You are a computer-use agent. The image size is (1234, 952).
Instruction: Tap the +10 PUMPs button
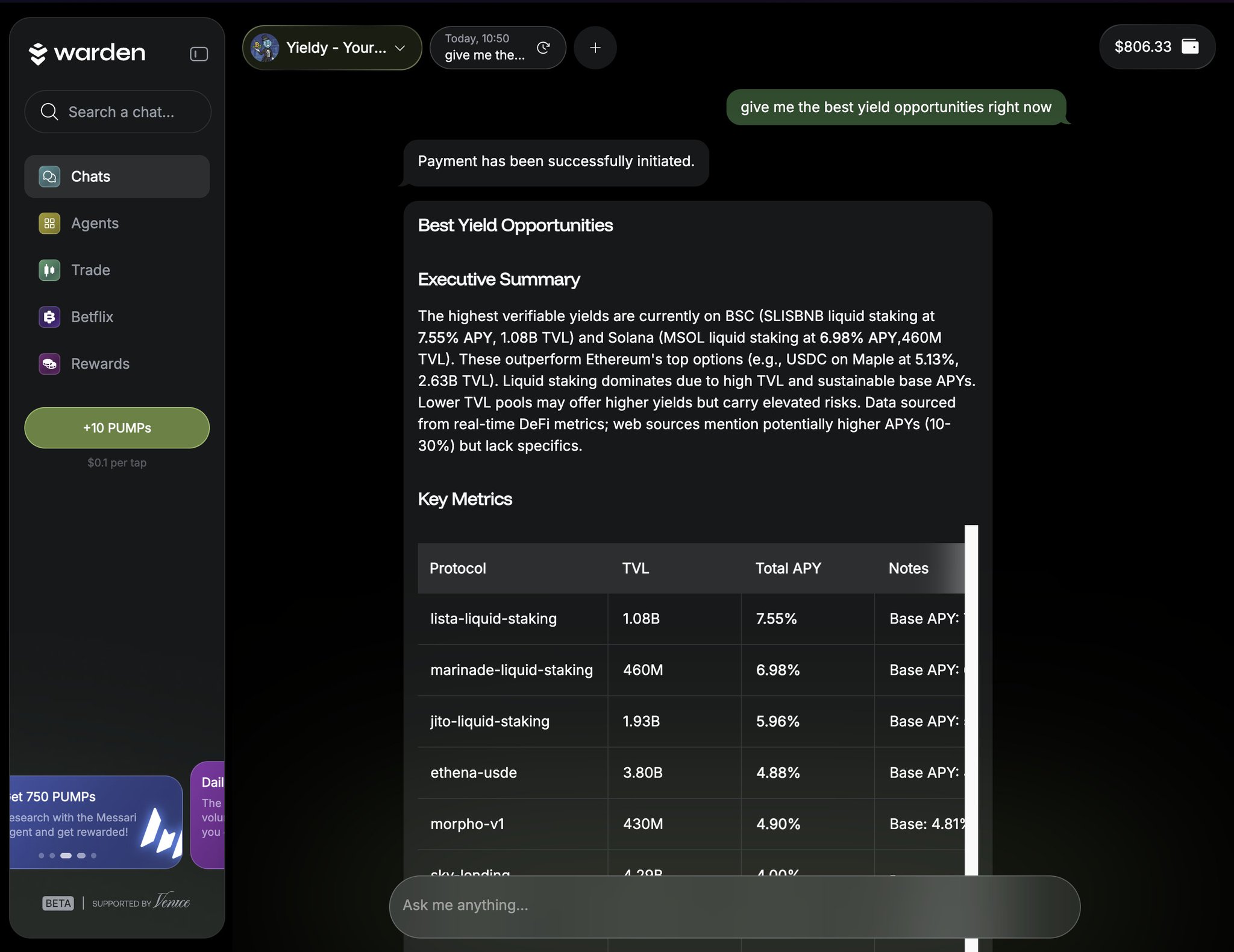click(117, 428)
